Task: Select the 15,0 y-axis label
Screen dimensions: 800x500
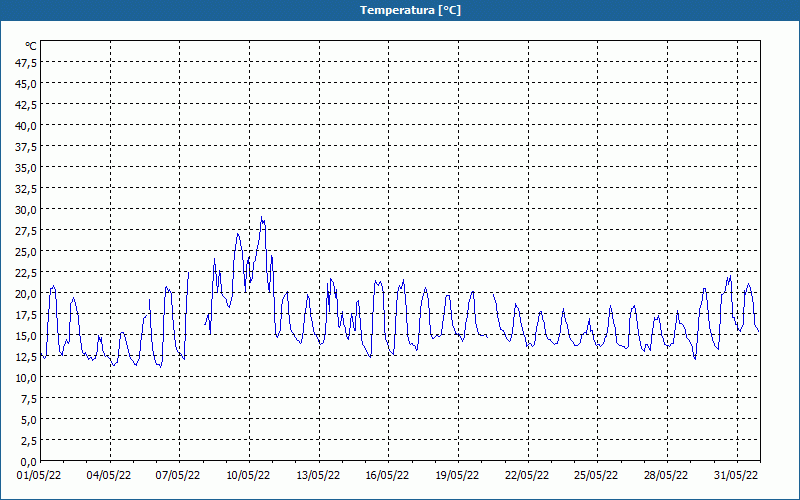Action: [27, 336]
